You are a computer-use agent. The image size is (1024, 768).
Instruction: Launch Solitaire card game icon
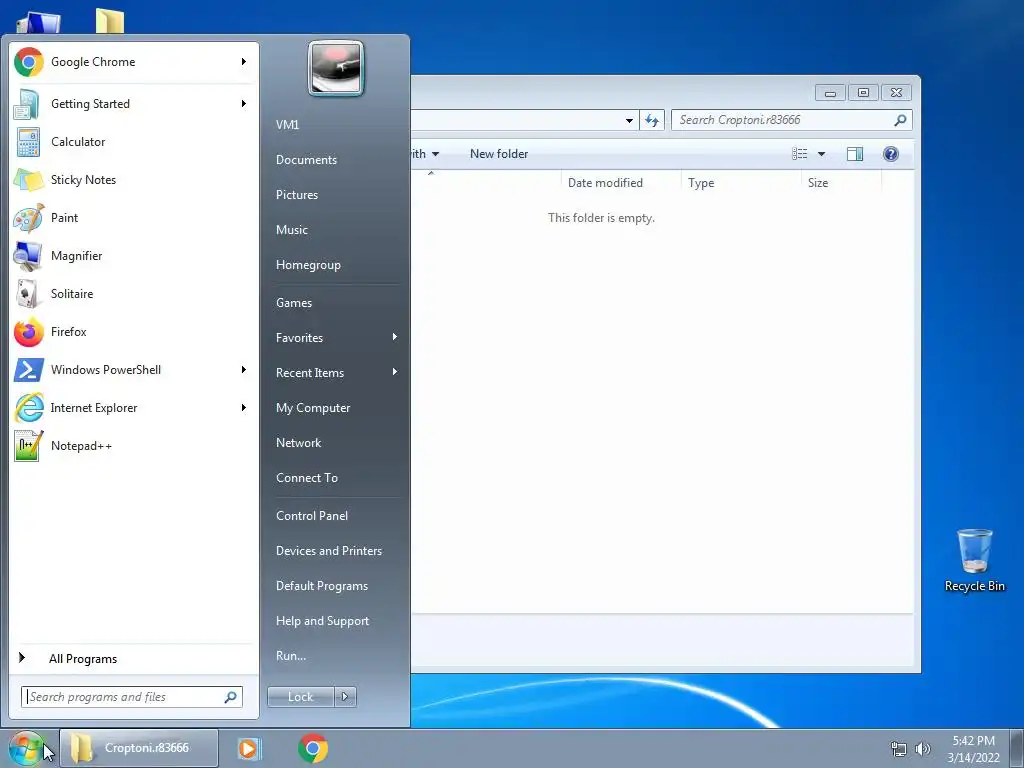click(x=27, y=294)
